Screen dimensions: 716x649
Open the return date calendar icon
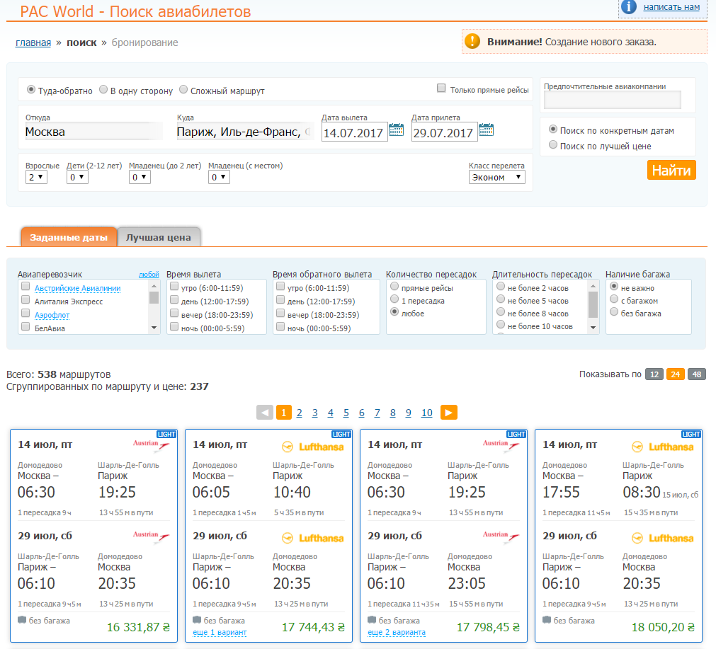click(486, 130)
